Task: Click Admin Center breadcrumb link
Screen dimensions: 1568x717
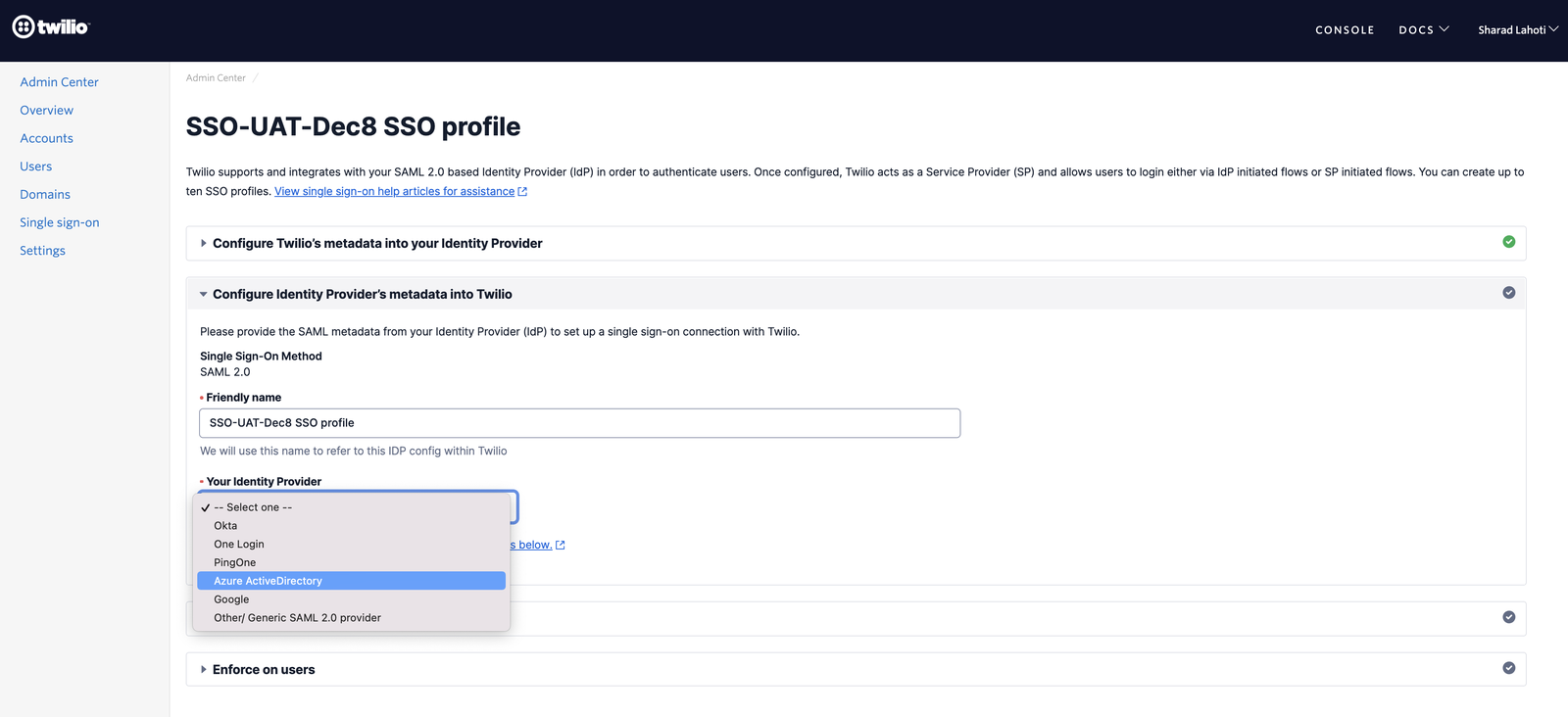Action: [x=216, y=78]
